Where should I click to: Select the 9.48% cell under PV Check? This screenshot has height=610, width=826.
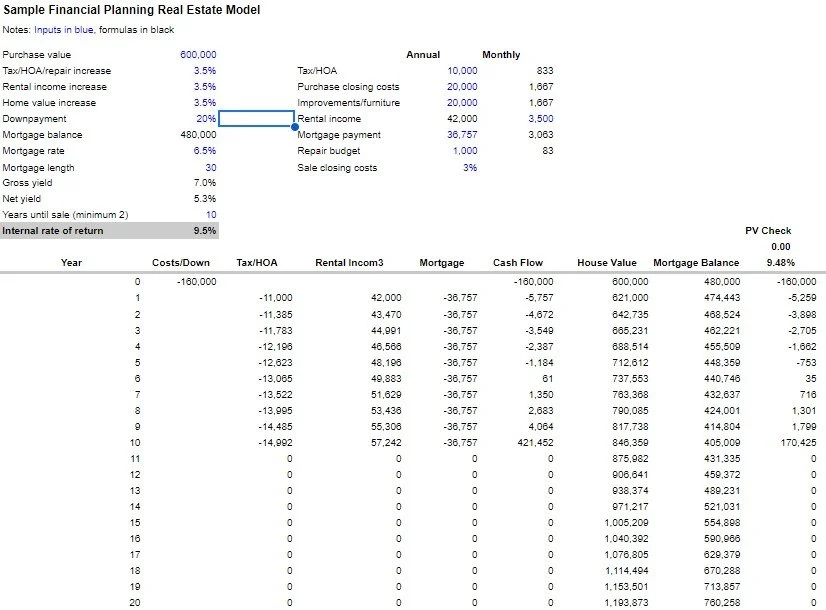point(781,263)
